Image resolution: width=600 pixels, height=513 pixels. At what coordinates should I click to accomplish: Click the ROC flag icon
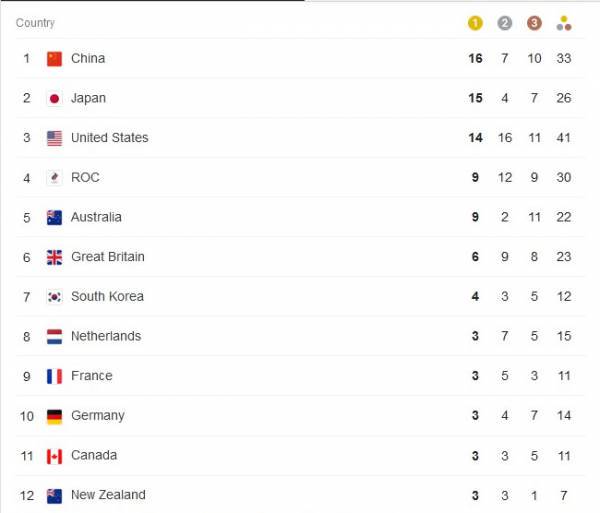[x=54, y=178]
